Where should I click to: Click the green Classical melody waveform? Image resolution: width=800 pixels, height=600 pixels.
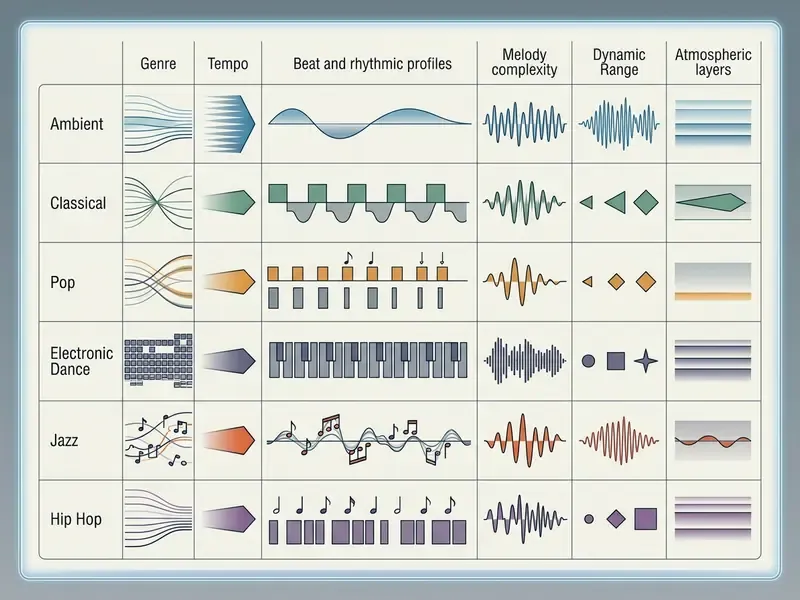(524, 202)
